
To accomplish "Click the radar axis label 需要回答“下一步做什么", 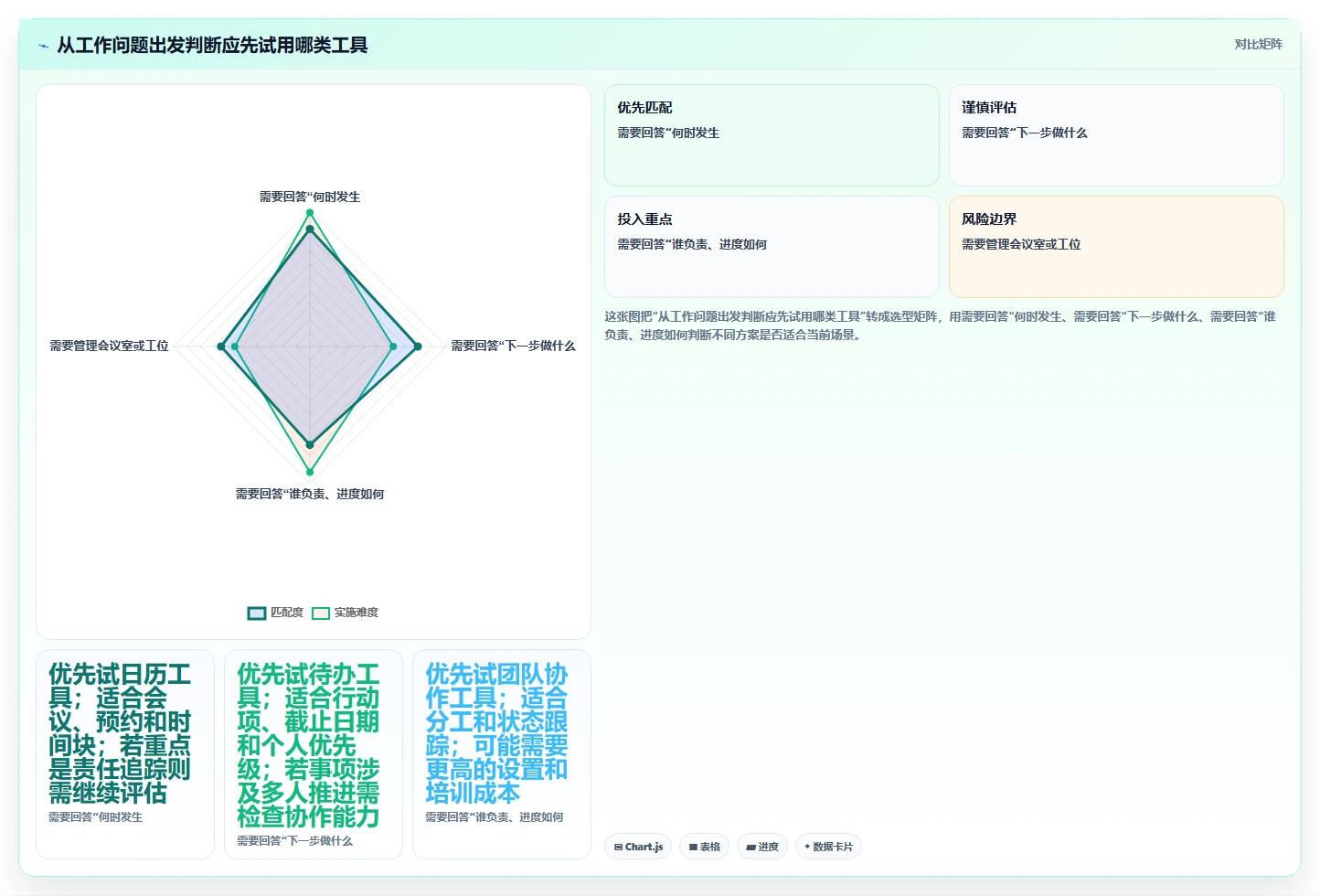I will tap(513, 346).
